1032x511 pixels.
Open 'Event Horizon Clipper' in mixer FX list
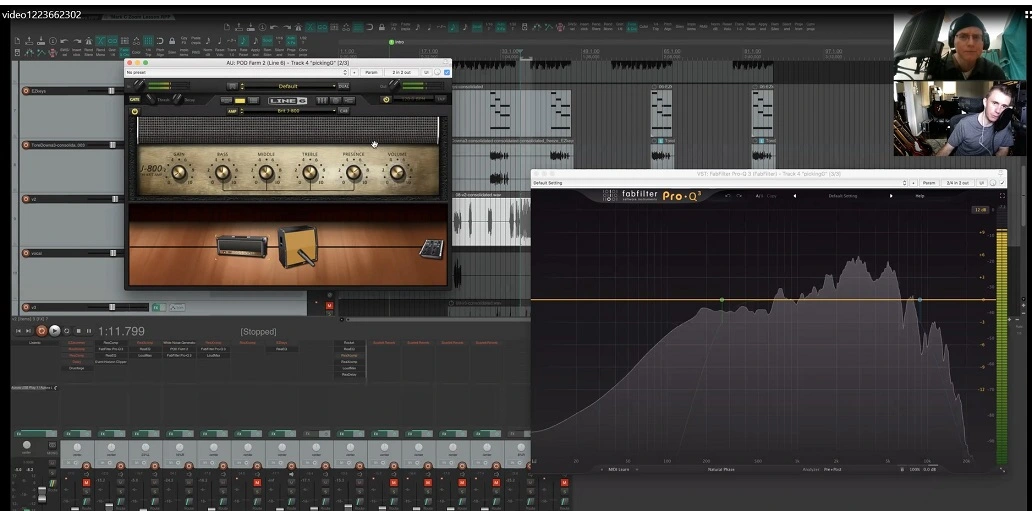(x=110, y=362)
